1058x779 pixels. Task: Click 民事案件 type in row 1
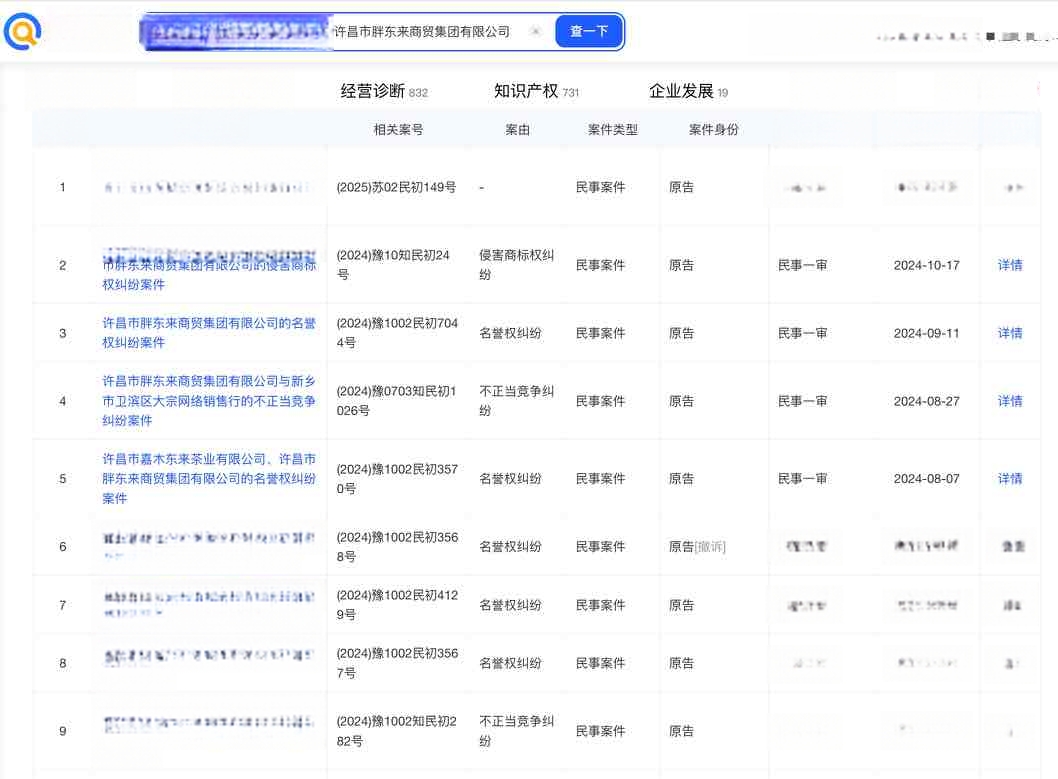600,187
